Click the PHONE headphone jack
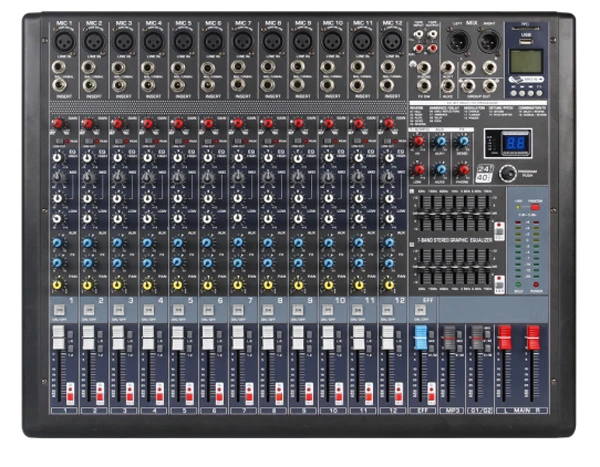Screen dimensions: 600x467 424,69
